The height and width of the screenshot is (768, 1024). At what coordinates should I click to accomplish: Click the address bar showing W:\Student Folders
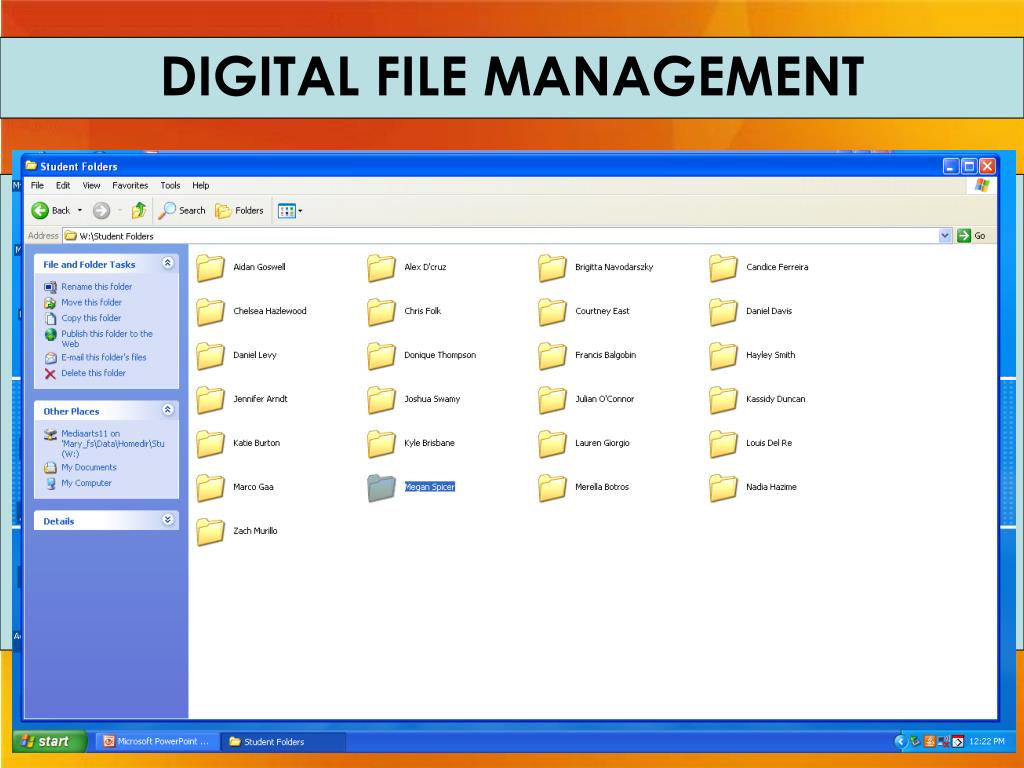500,236
